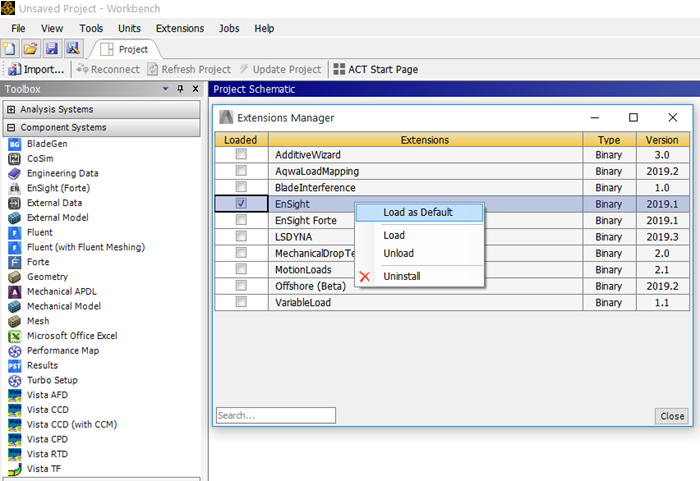This screenshot has height=481, width=700.
Task: Uncheck the EnSight loaded checkbox
Action: coord(241,203)
